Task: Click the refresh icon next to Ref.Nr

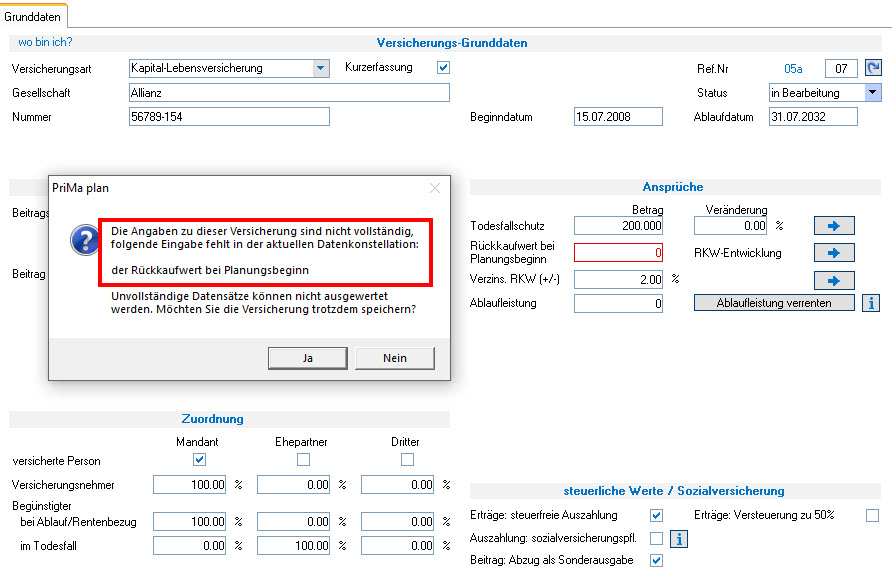Action: click(873, 68)
